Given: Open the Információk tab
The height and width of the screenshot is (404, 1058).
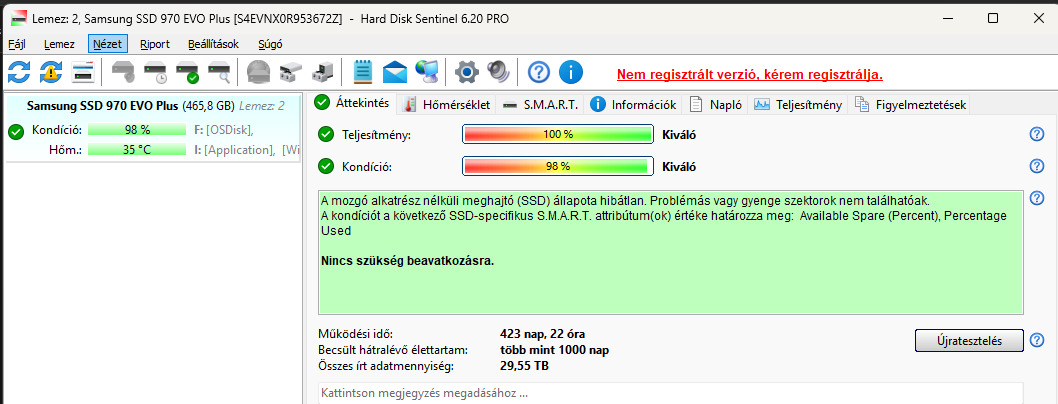Looking at the screenshot, I should tap(634, 105).
